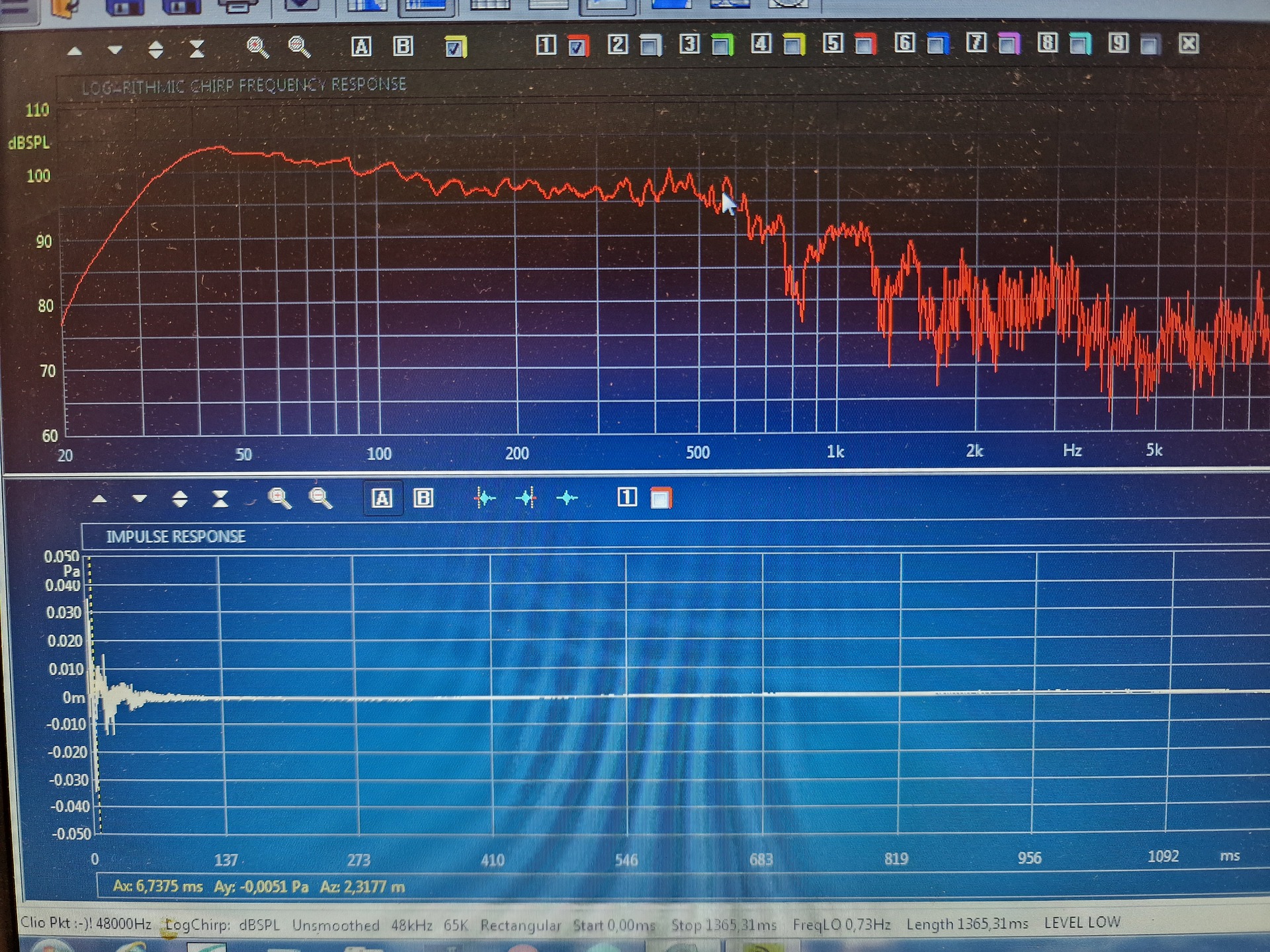1270x952 pixels.
Task: Click 'Ax: 6,7375 ms' cursor readout
Action: (157, 887)
